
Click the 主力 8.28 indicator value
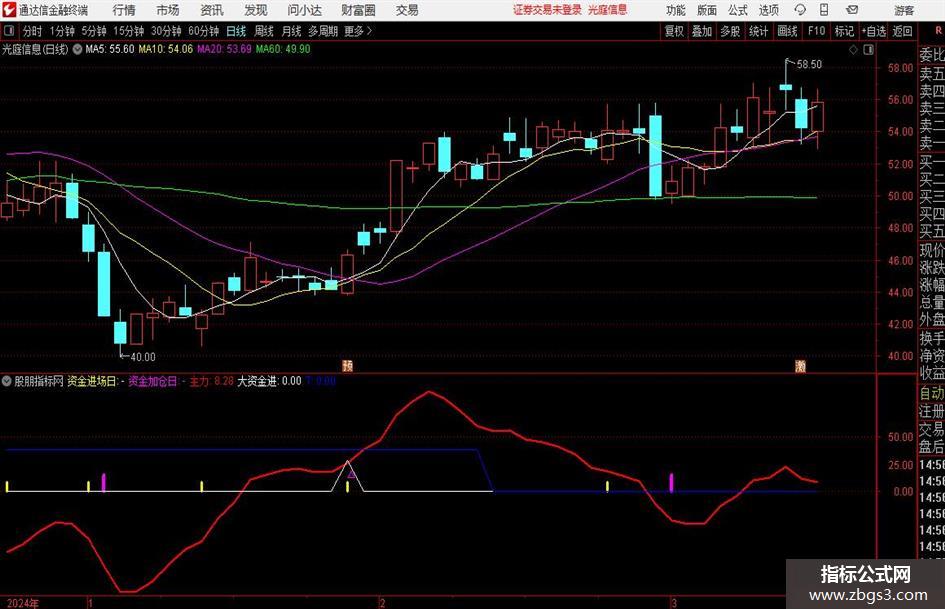[x=211, y=381]
